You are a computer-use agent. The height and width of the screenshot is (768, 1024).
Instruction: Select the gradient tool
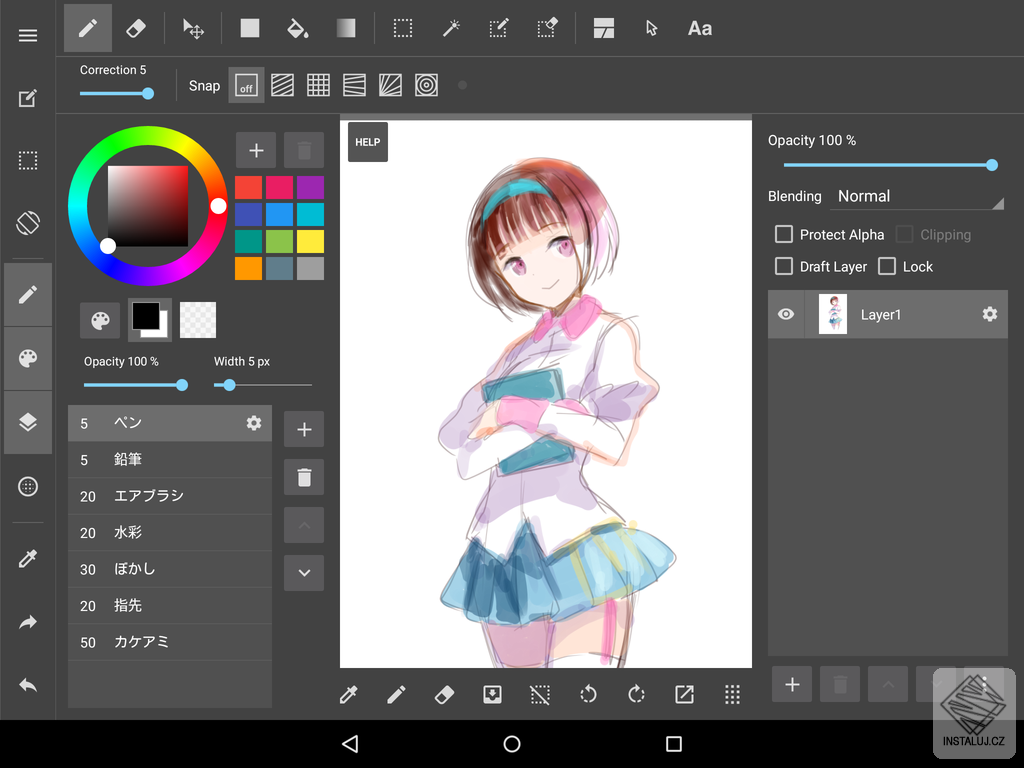point(345,28)
